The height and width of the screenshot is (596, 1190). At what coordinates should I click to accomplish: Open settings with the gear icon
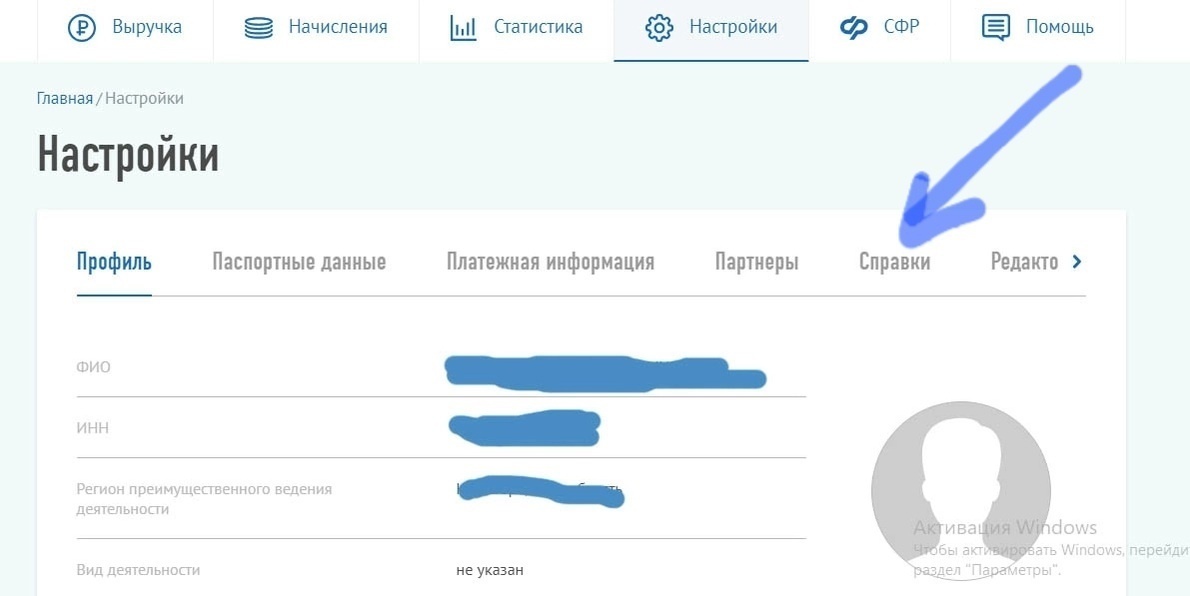(x=658, y=29)
